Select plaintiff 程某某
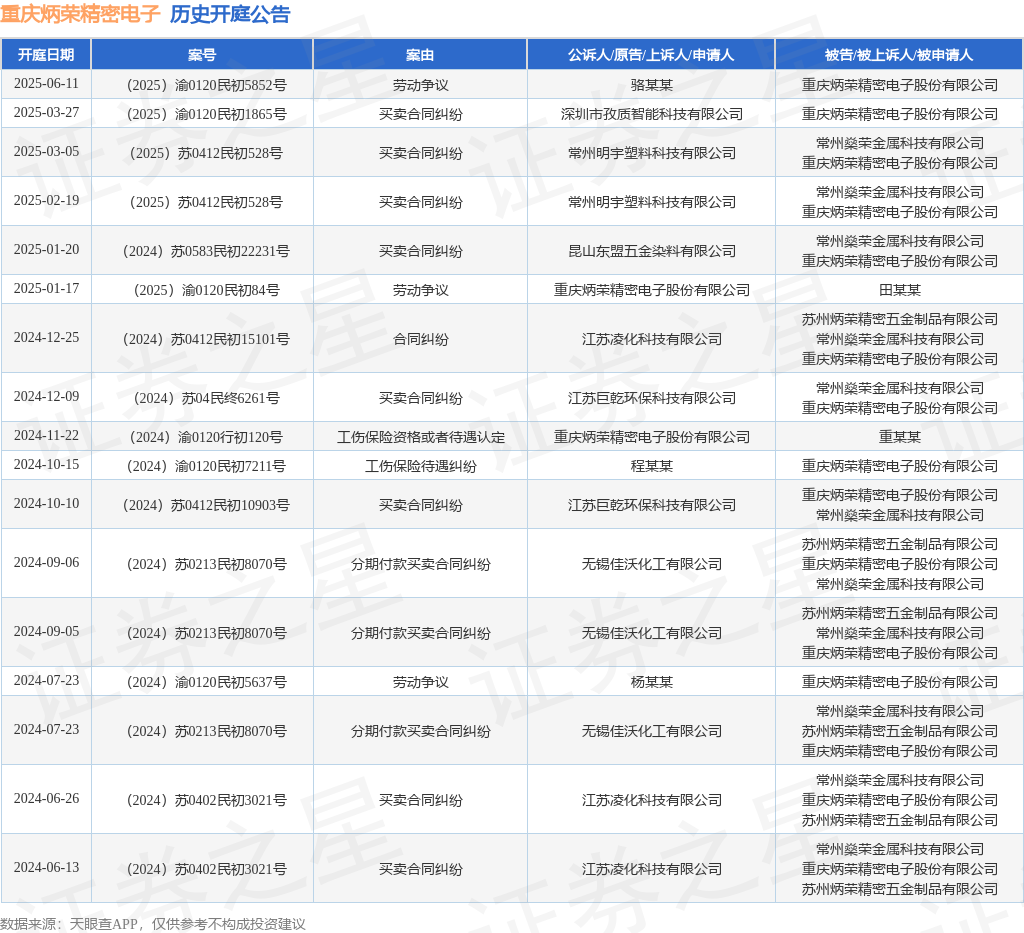The width and height of the screenshot is (1024, 933). click(651, 466)
